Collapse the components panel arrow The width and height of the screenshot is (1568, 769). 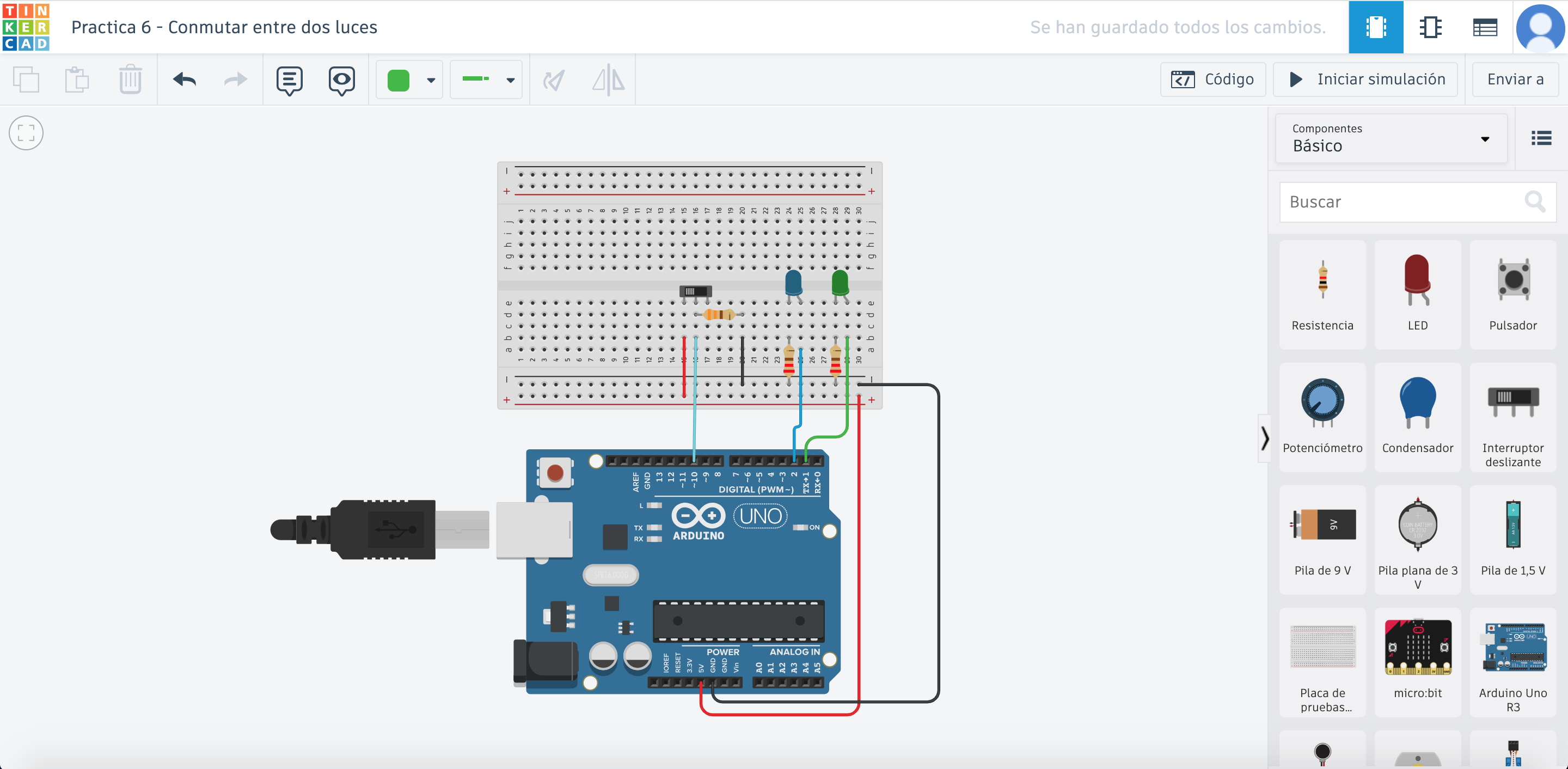tap(1265, 438)
